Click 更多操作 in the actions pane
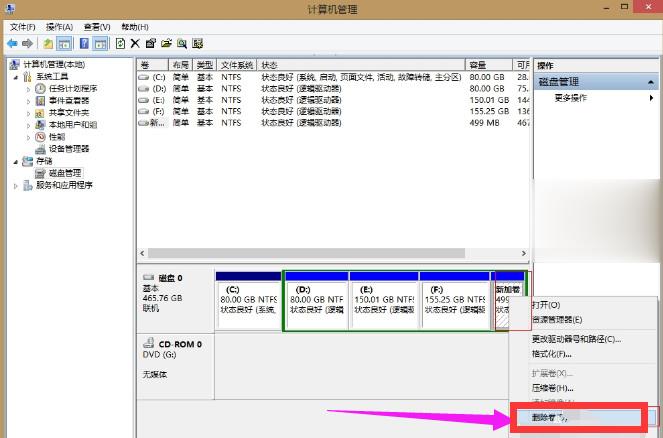Viewport: 663px width, 438px height. (x=571, y=98)
